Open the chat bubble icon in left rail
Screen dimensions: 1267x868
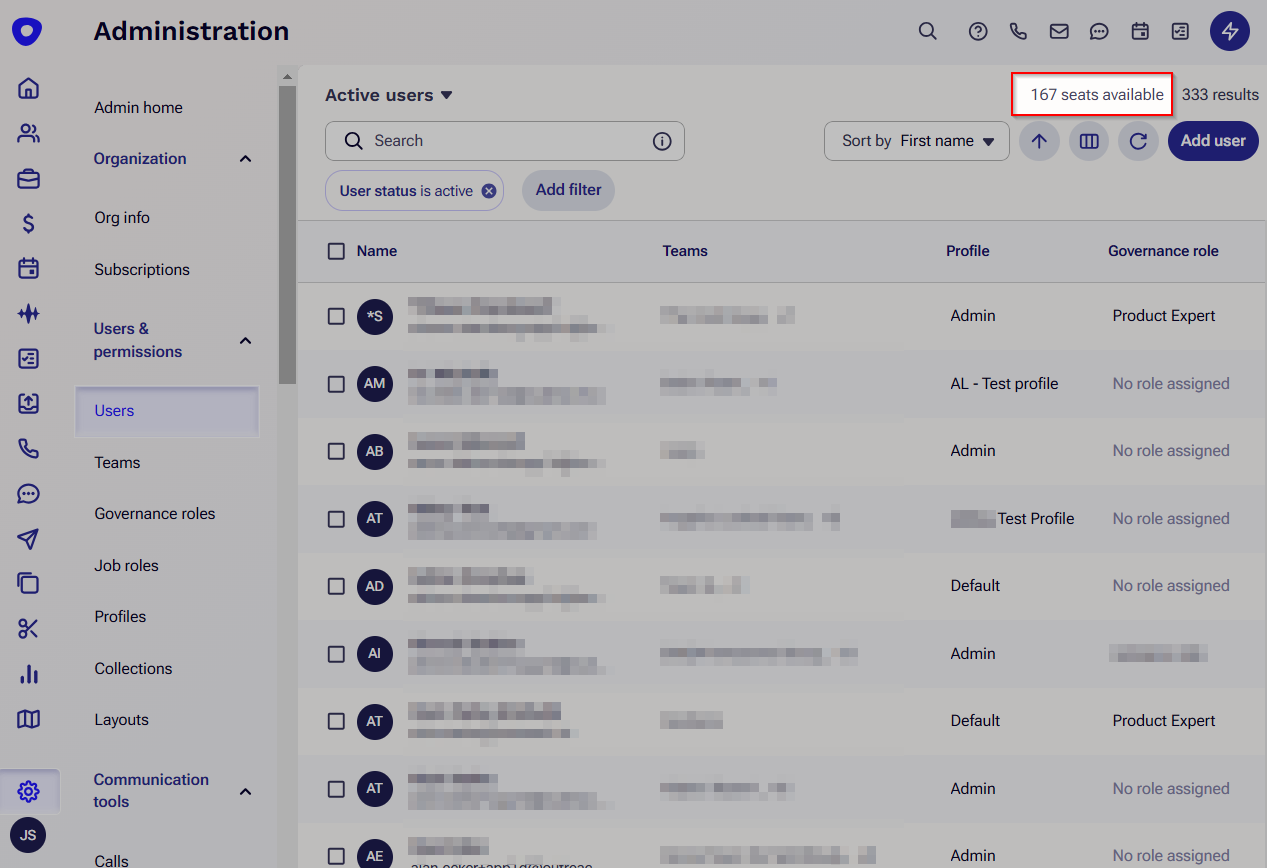coord(28,494)
